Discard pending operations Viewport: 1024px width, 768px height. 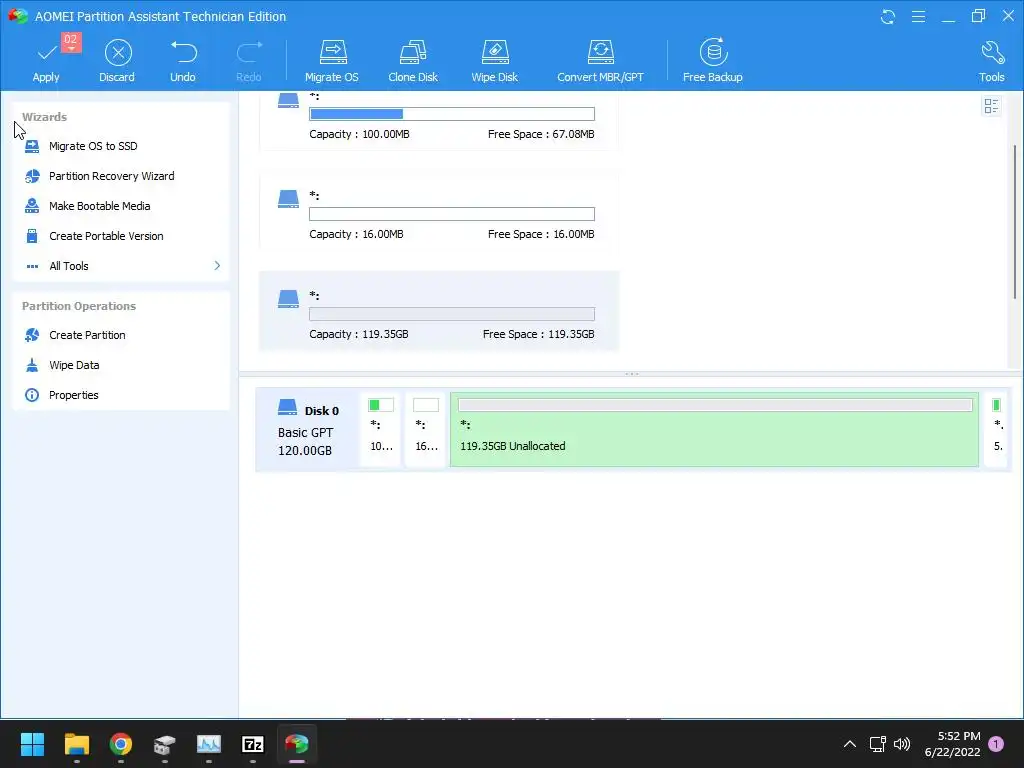(x=118, y=60)
